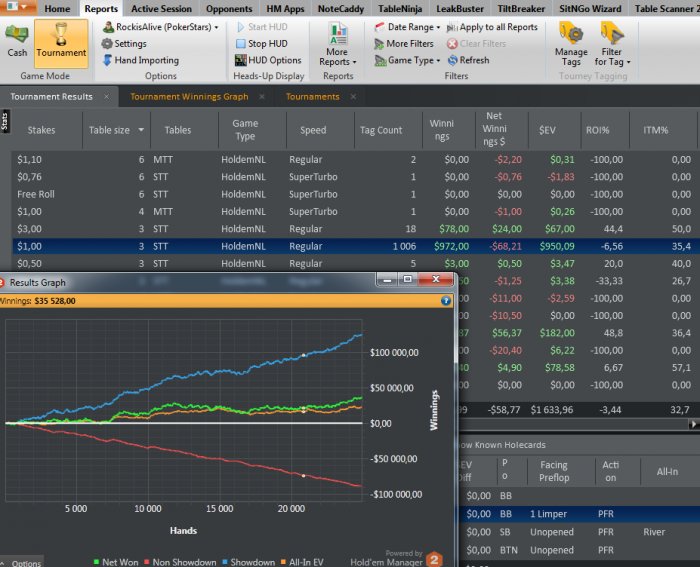Click the horizontal scrollbar right arrow
Image resolution: width=700 pixels, height=567 pixels.
[x=694, y=424]
